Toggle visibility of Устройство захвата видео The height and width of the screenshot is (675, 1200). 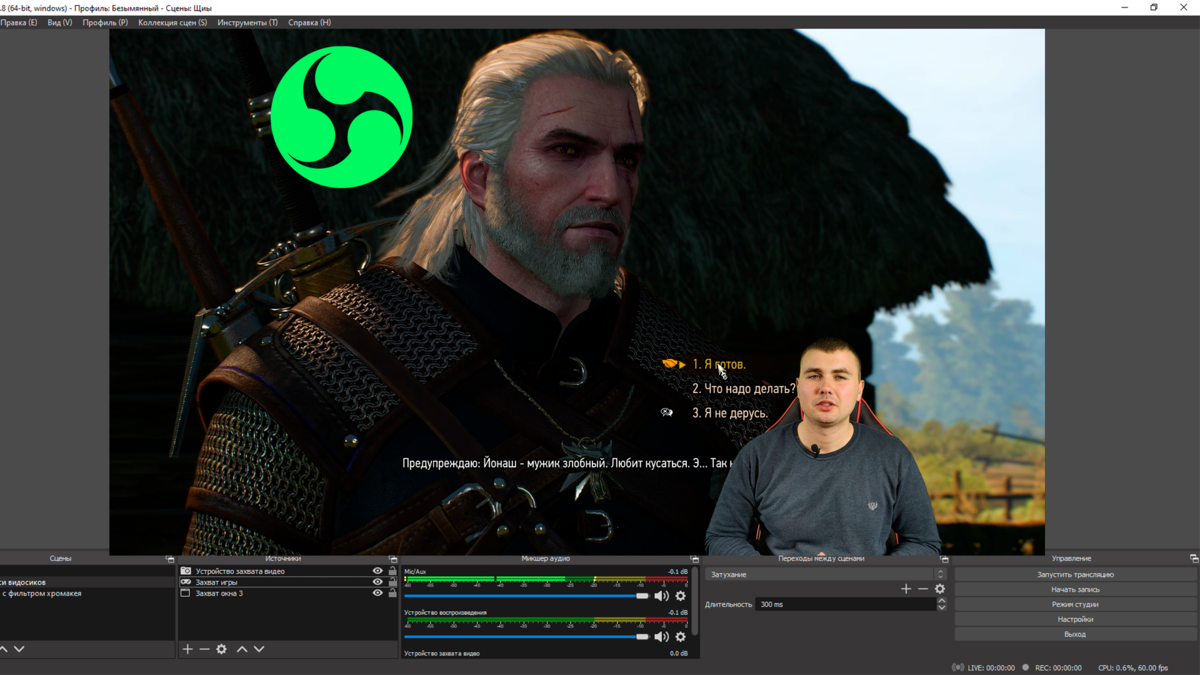coord(378,571)
